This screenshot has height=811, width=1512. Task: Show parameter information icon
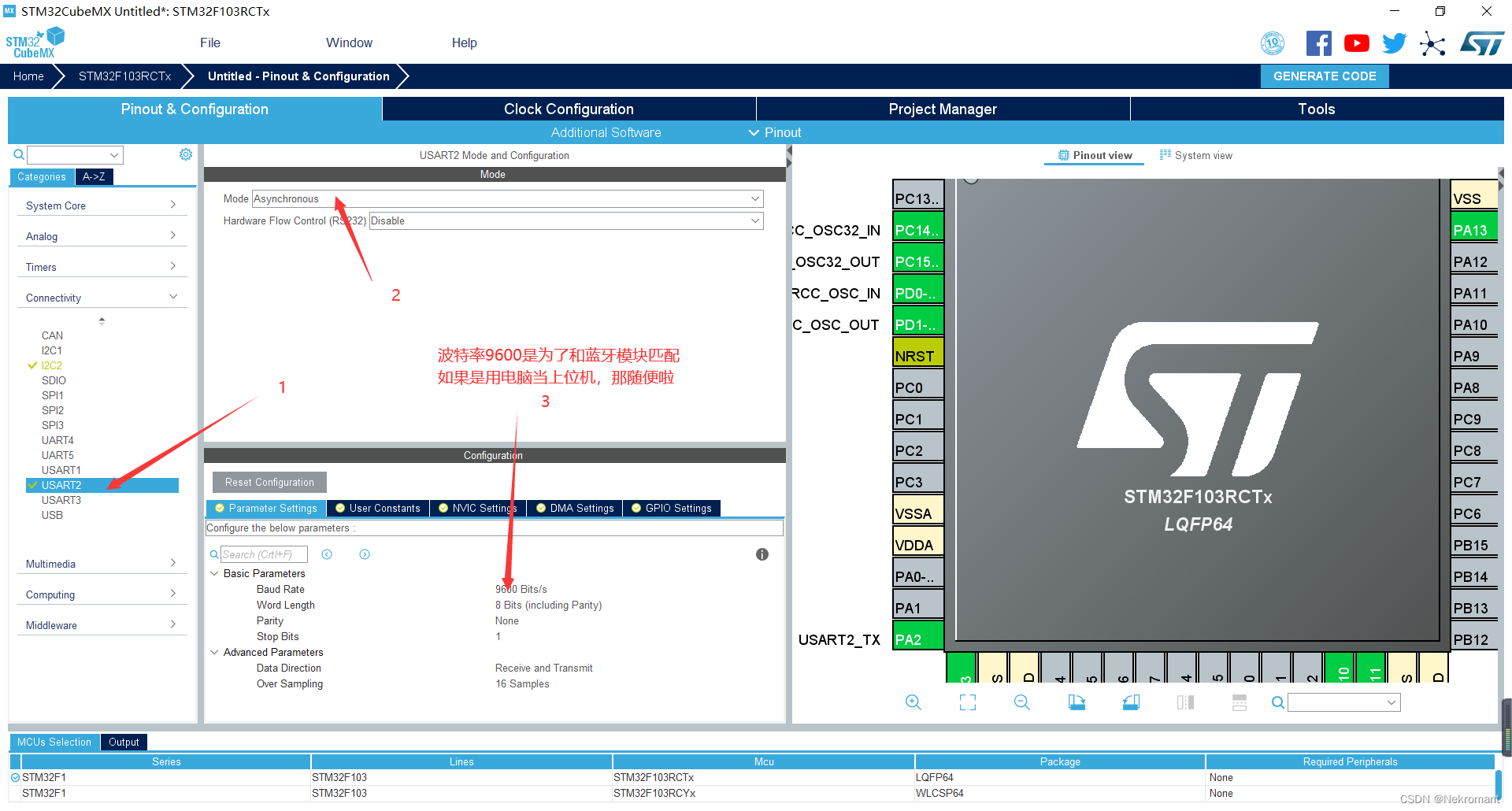click(762, 554)
